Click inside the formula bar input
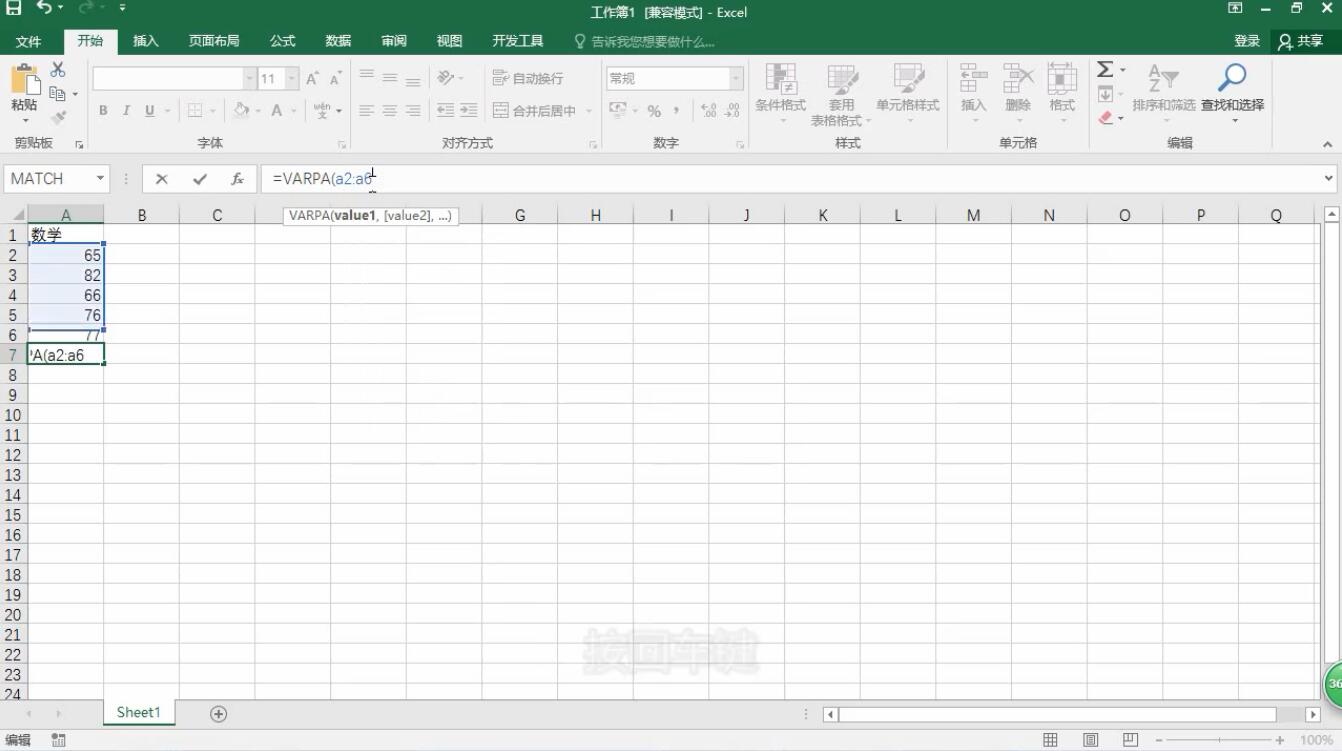Image resolution: width=1342 pixels, height=751 pixels. coord(790,179)
